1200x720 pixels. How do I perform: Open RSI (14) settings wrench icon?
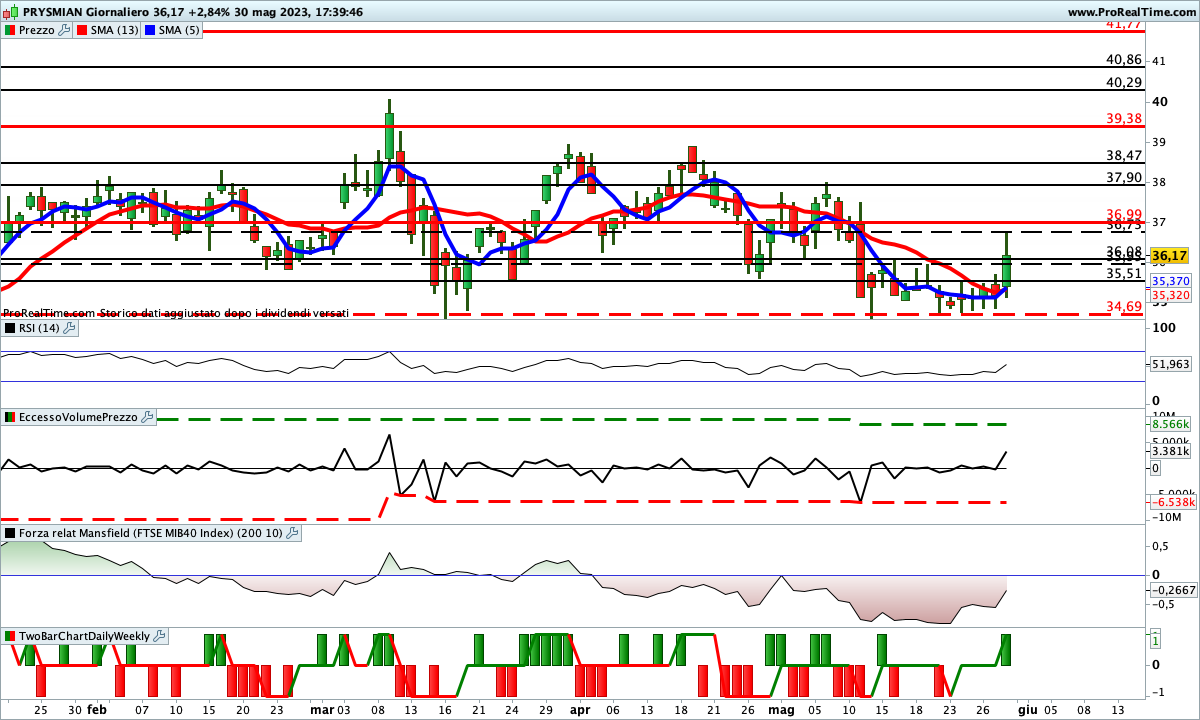69,327
